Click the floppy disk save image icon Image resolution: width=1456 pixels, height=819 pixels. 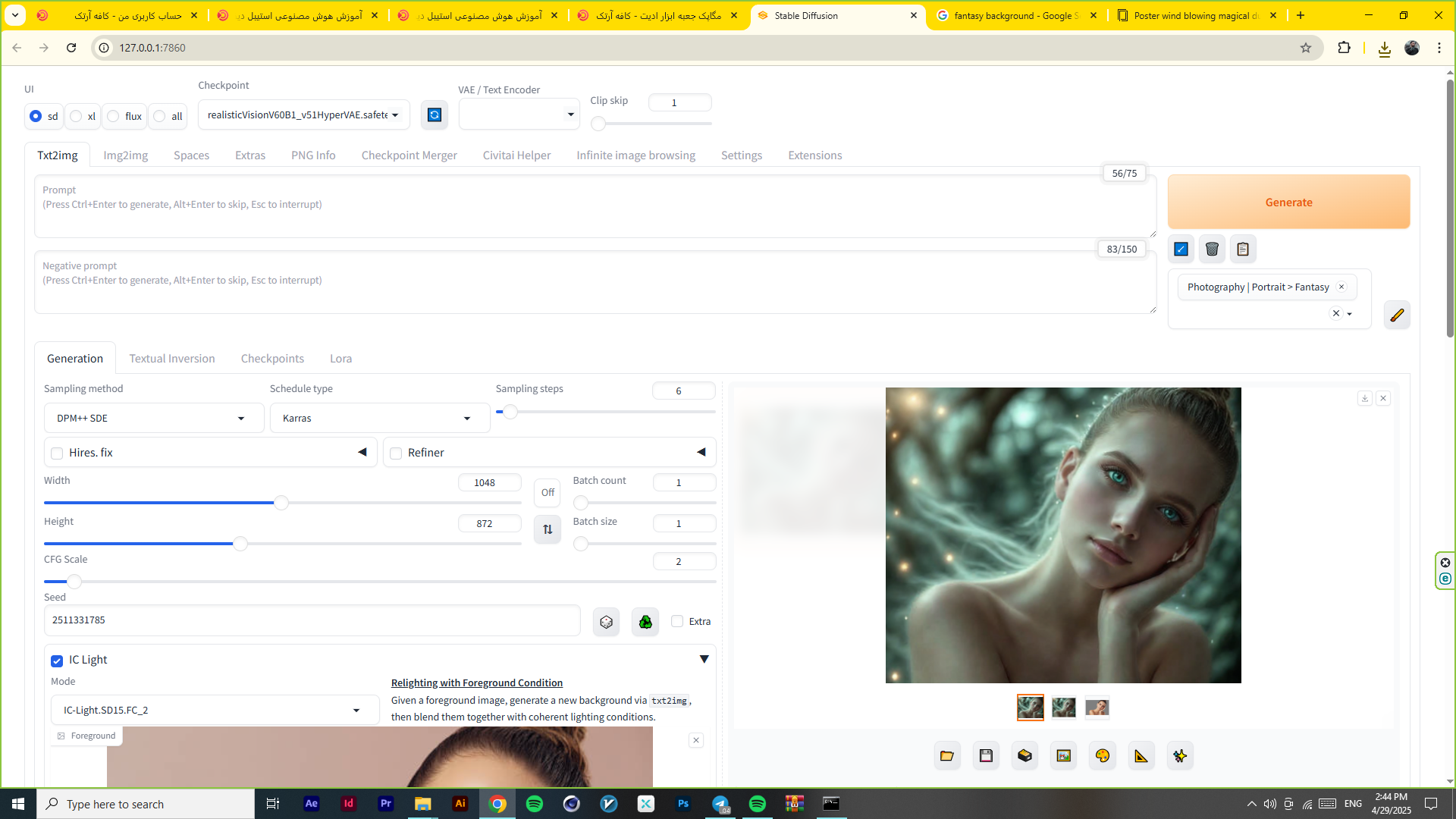[x=986, y=755]
